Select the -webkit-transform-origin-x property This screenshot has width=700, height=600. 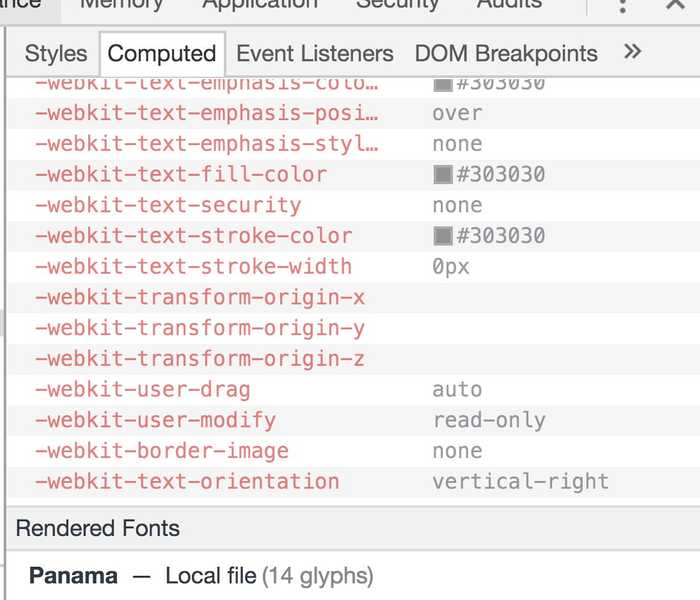pyautogui.click(x=200, y=297)
